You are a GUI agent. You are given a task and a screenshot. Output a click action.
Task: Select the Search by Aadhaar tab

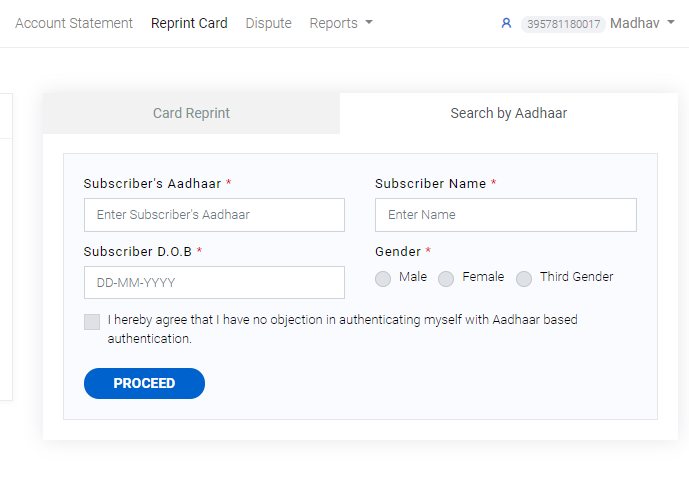coord(508,113)
